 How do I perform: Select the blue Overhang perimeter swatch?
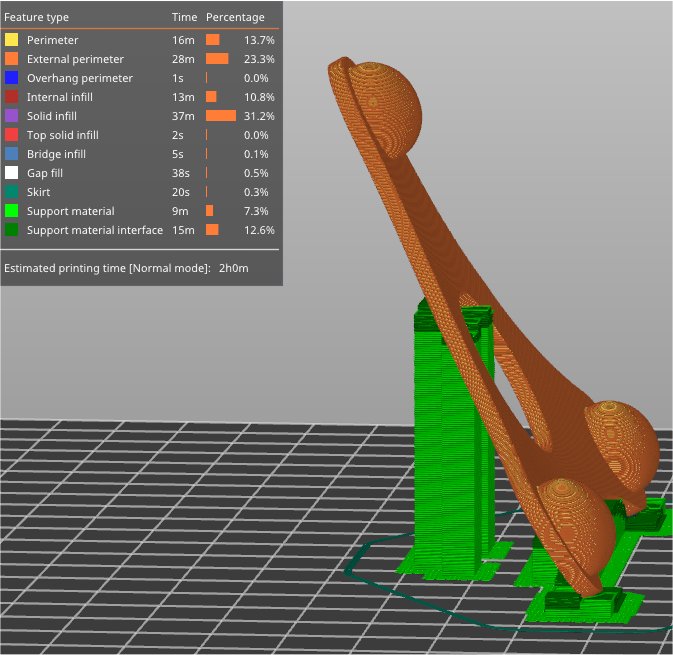click(x=11, y=78)
